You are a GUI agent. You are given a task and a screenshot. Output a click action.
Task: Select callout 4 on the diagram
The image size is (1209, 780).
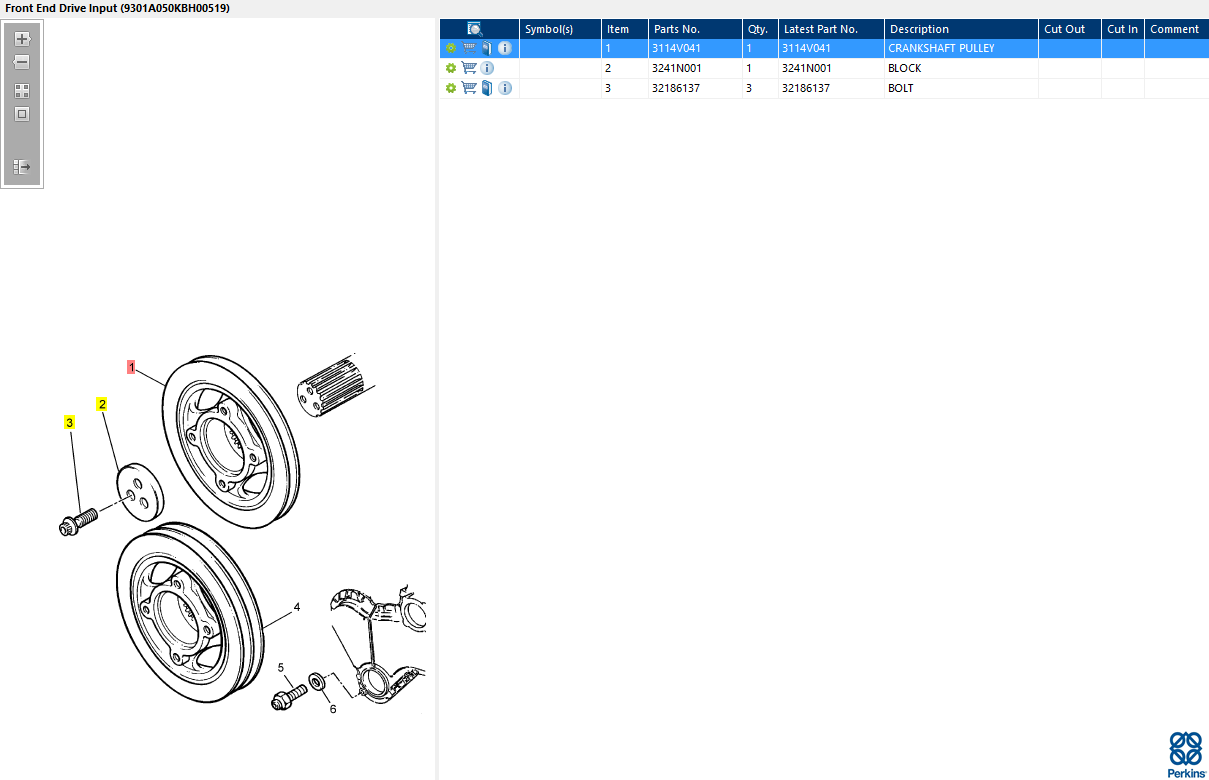297,607
